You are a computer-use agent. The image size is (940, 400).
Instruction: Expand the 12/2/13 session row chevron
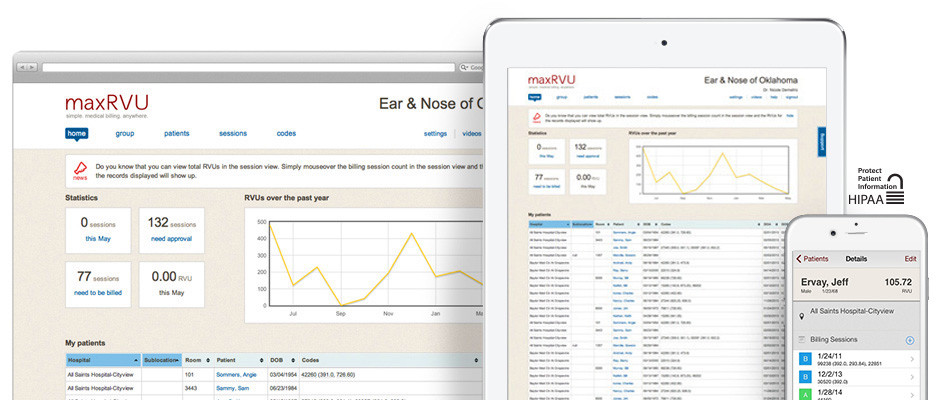[912, 377]
